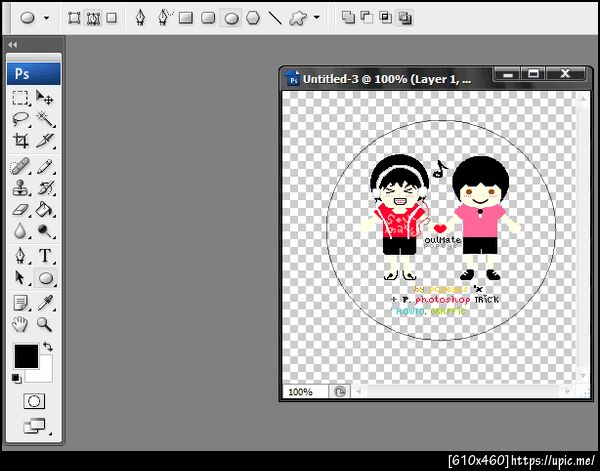The image size is (600, 471).
Task: Select the Path Selection tool
Action: click(x=20, y=278)
